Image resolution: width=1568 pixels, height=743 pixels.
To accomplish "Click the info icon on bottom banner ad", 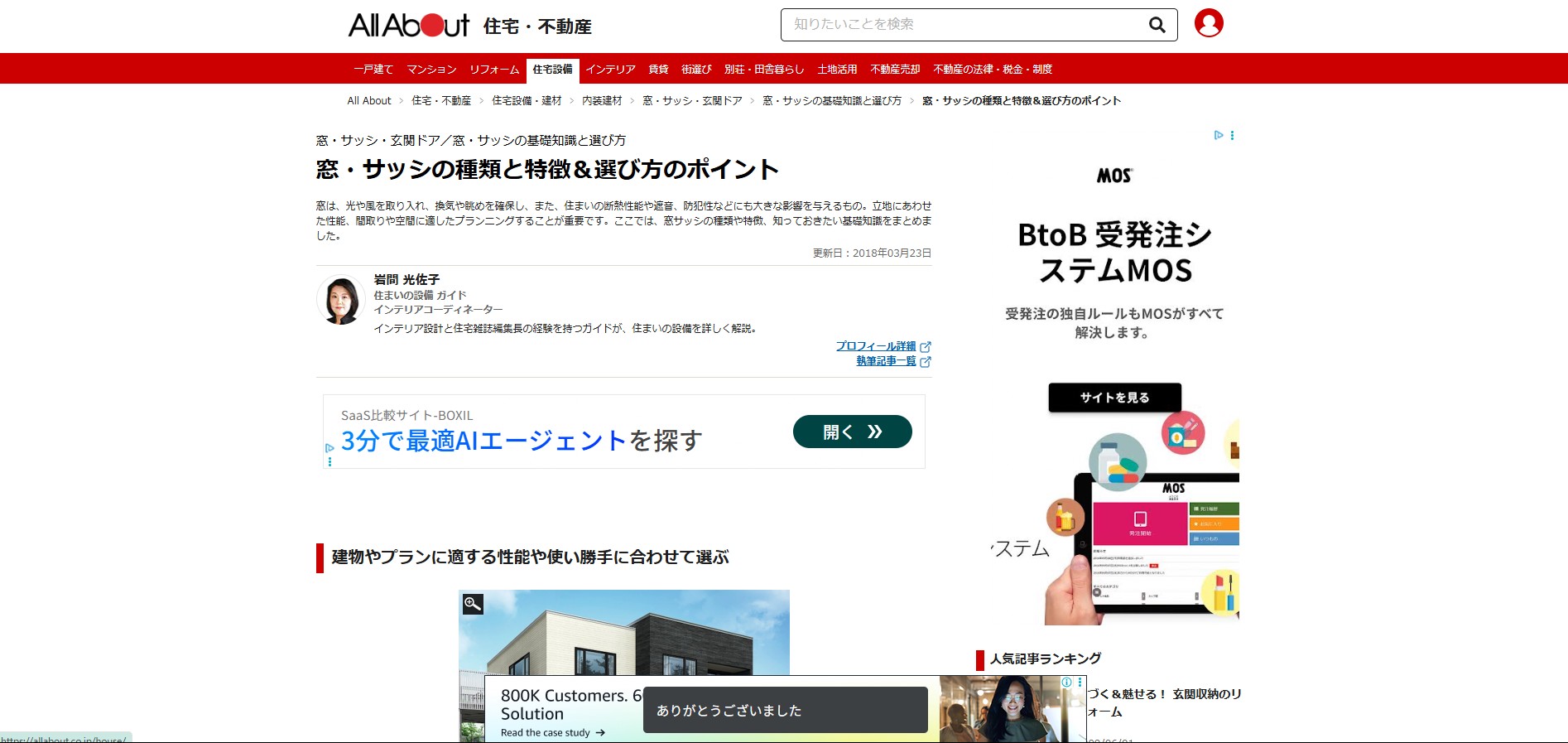I will pos(1067,683).
